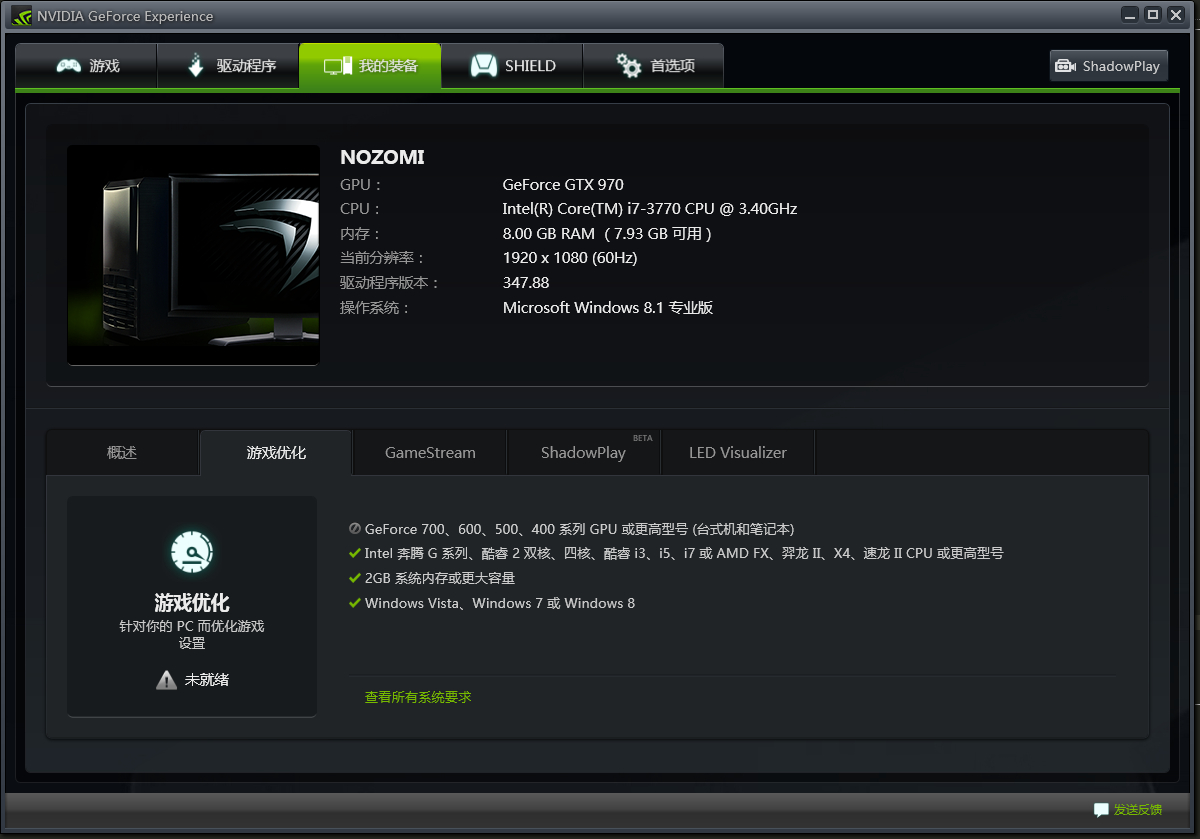This screenshot has height=839, width=1200.
Task: Open the 首选项 preferences tab
Action: tap(653, 66)
